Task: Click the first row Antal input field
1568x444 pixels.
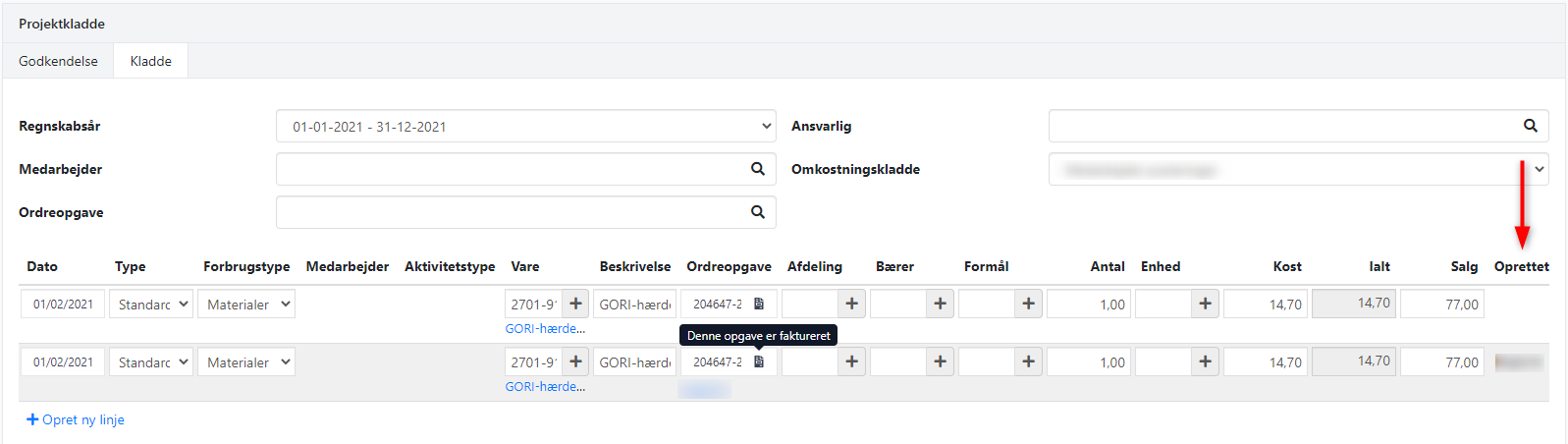Action: 1088,305
